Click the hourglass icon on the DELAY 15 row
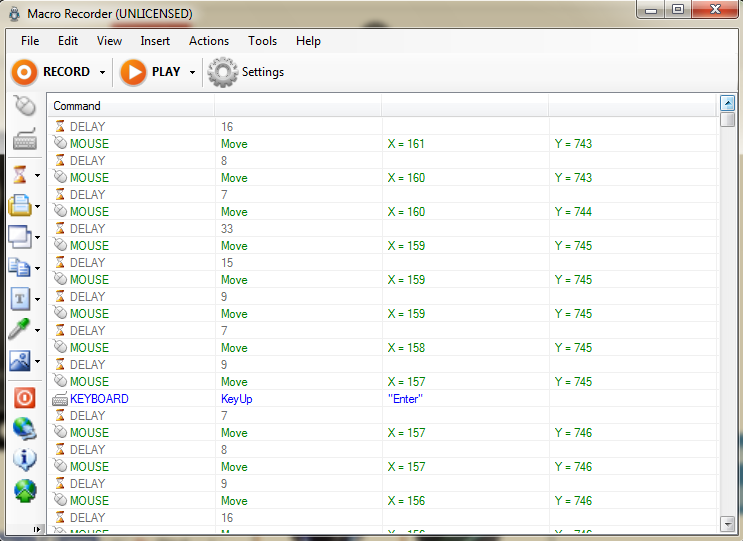 tap(60, 262)
